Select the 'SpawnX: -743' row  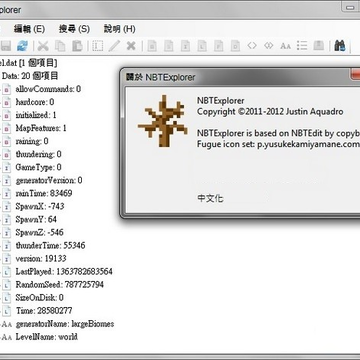pyautogui.click(x=40, y=207)
